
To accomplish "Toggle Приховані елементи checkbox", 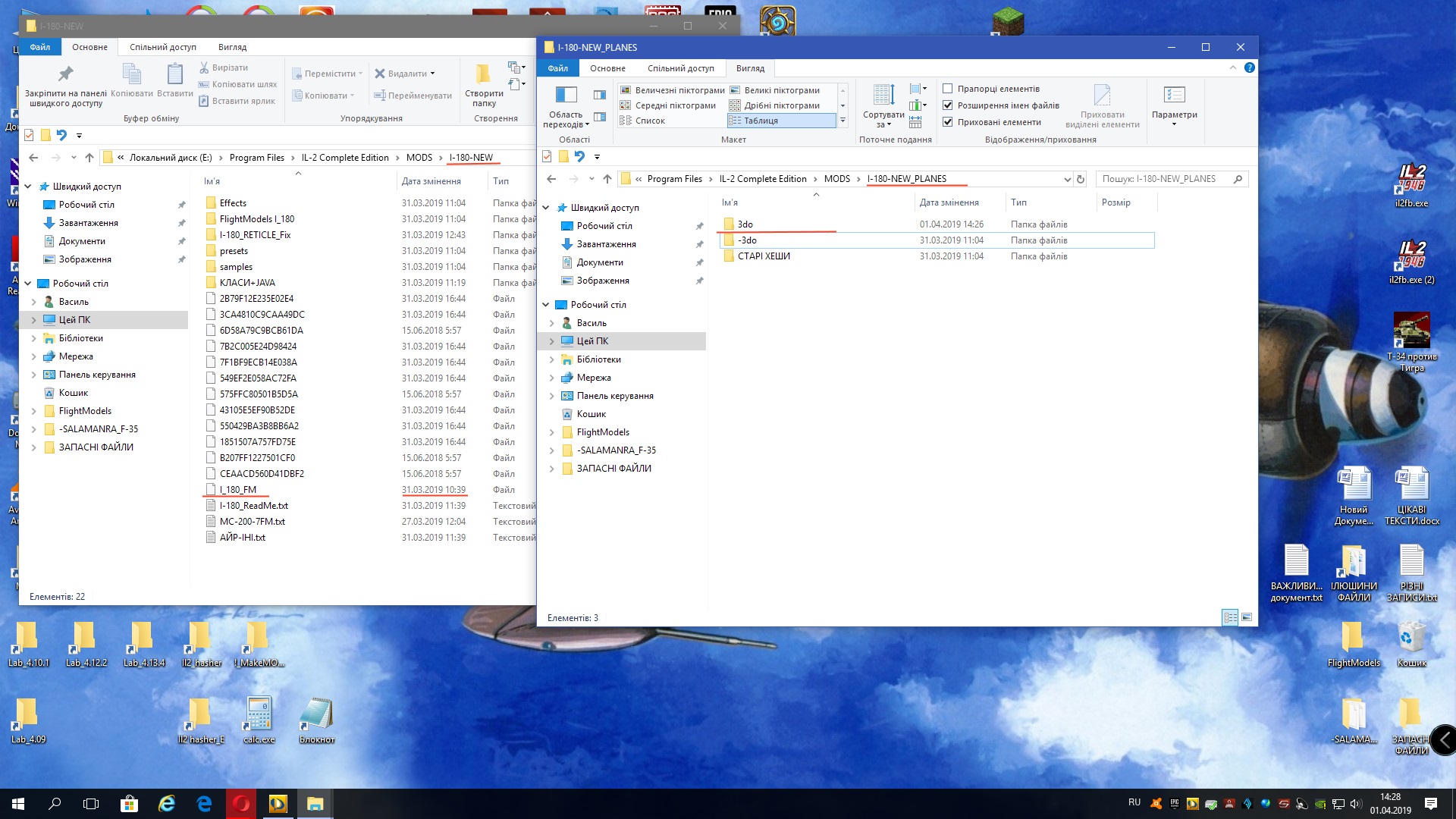I will pos(948,122).
